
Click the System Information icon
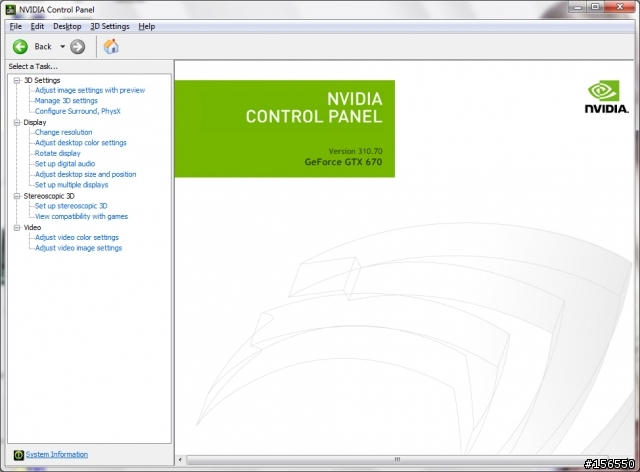pos(19,454)
